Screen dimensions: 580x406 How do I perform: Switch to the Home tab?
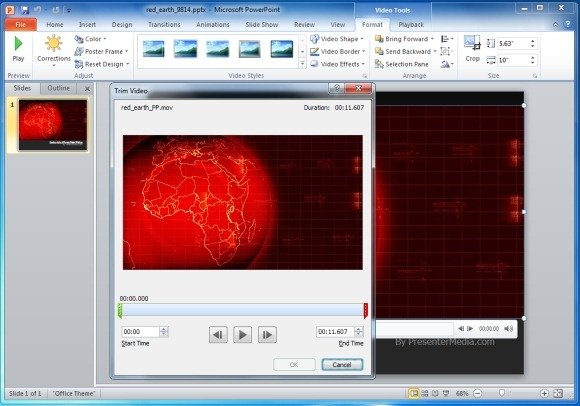[55, 24]
